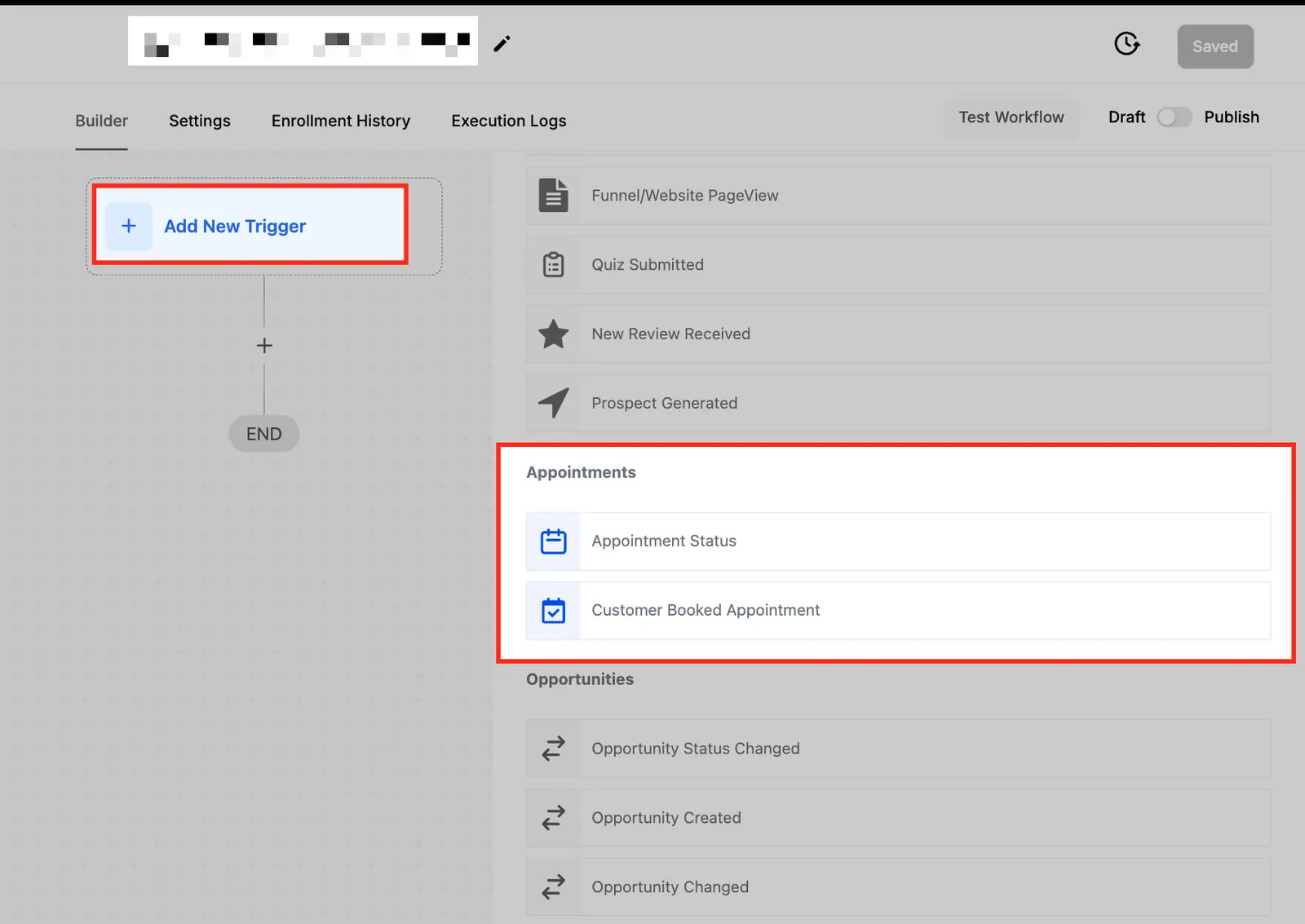Choose the Prospect Generated arrow icon
This screenshot has height=924, width=1305.
pos(553,403)
